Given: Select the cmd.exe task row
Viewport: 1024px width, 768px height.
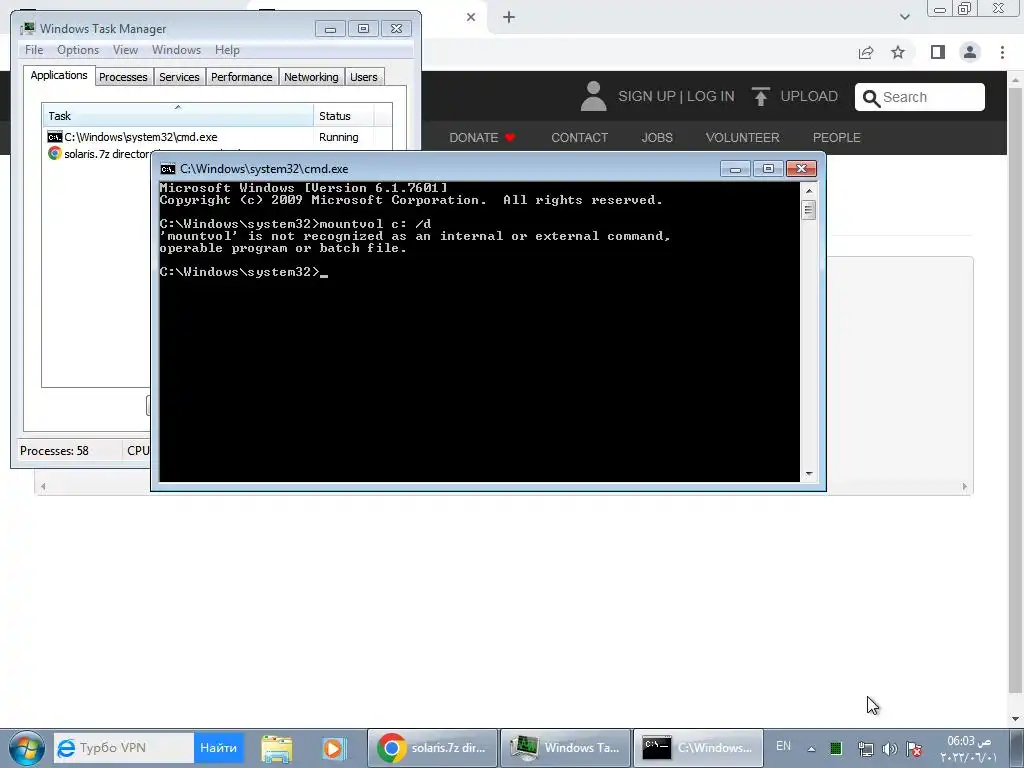Looking at the screenshot, I should point(217,137).
